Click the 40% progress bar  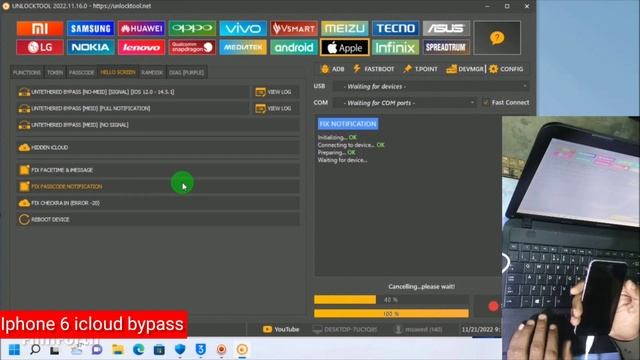(x=391, y=300)
